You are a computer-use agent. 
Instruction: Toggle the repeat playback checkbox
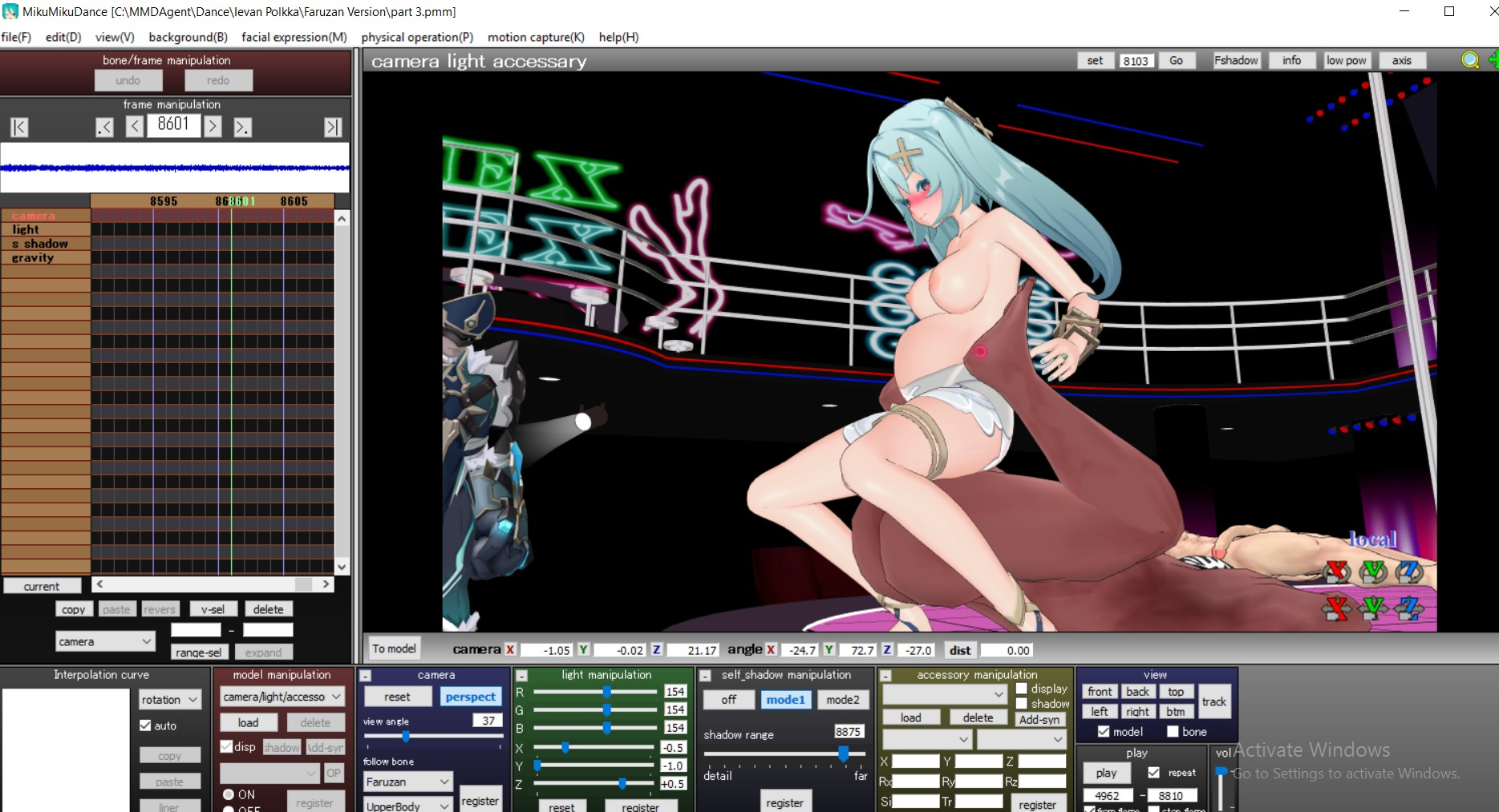coord(1153,773)
